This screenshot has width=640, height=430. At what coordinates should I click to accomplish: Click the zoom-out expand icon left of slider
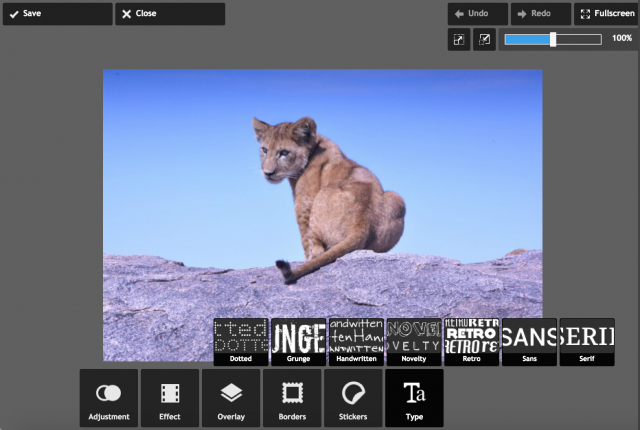pos(458,39)
